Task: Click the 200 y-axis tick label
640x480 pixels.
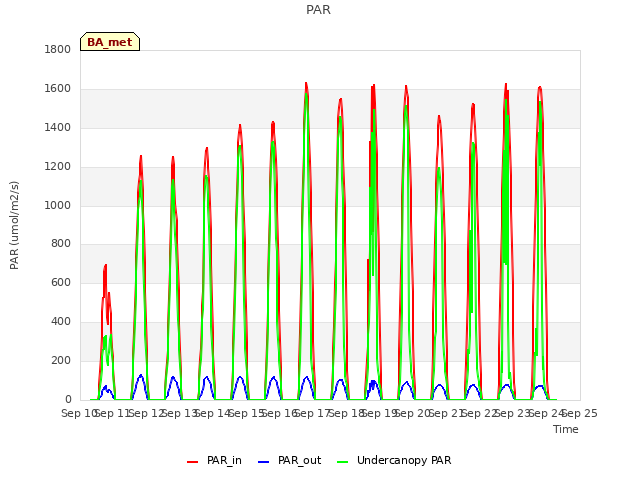Action: tap(61, 360)
